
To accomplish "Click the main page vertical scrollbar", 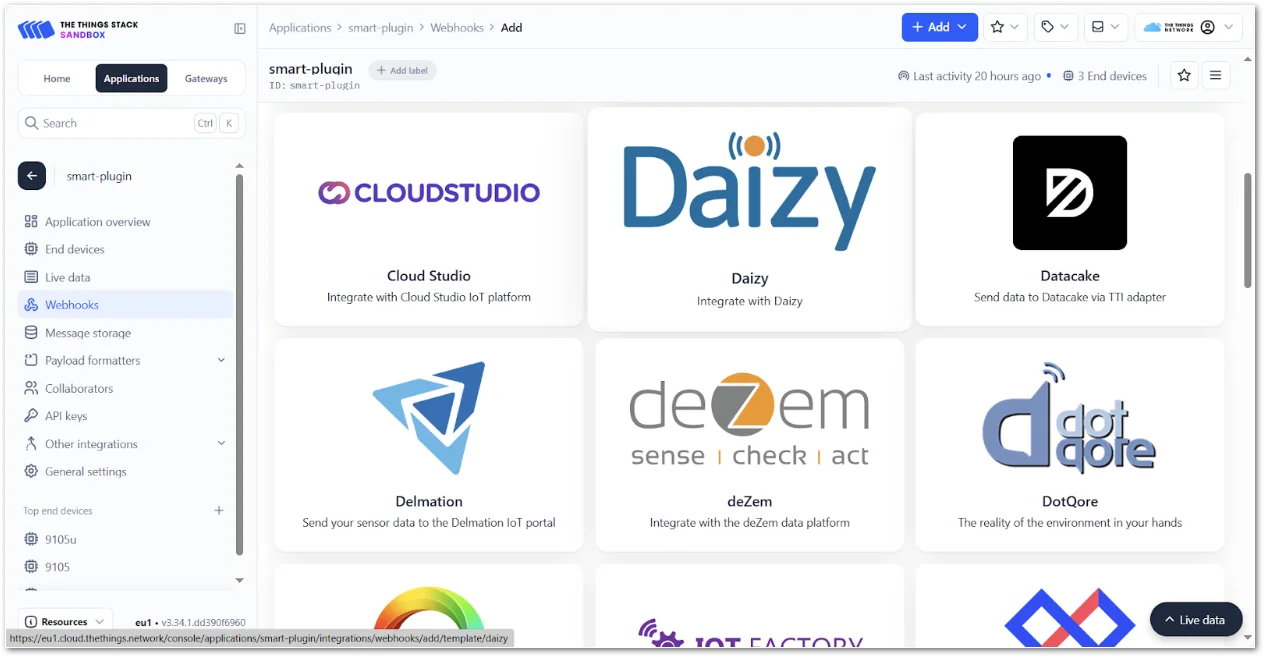I will [x=1247, y=230].
